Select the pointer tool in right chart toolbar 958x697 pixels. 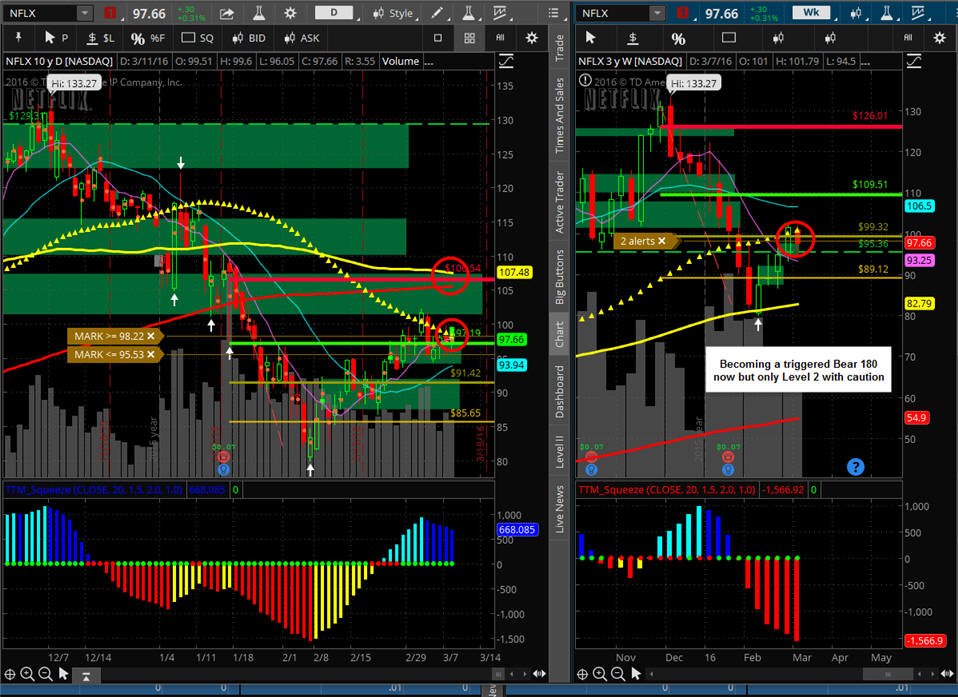pos(590,38)
